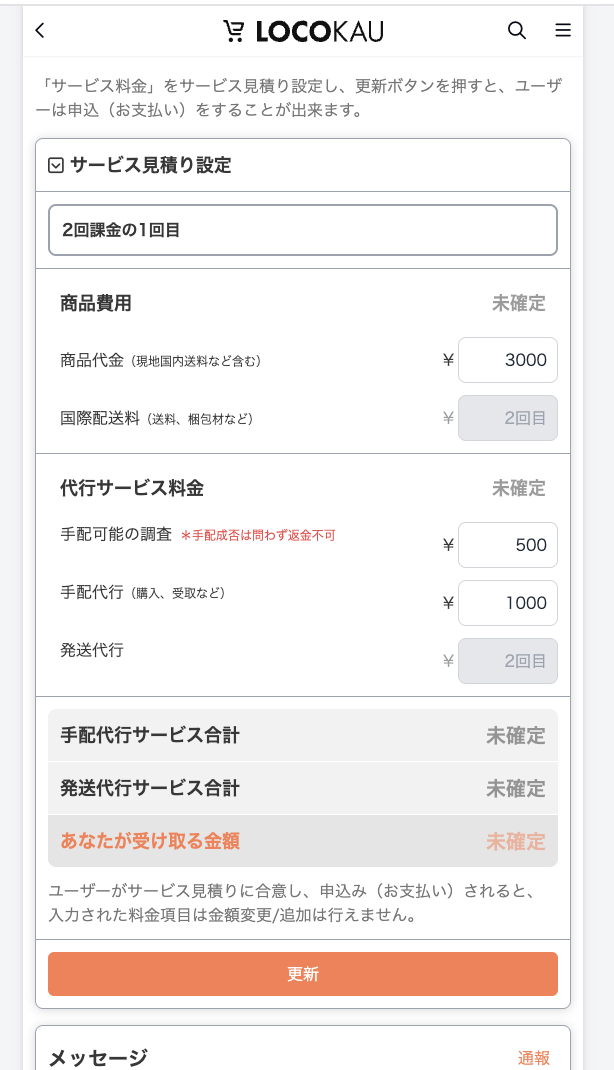Image resolution: width=614 pixels, height=1070 pixels.
Task: Click the 3000 商品代金 amount field
Action: click(x=508, y=360)
